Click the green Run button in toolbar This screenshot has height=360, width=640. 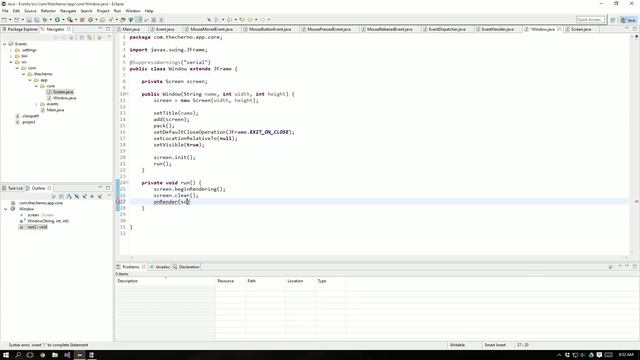[x=57, y=20]
